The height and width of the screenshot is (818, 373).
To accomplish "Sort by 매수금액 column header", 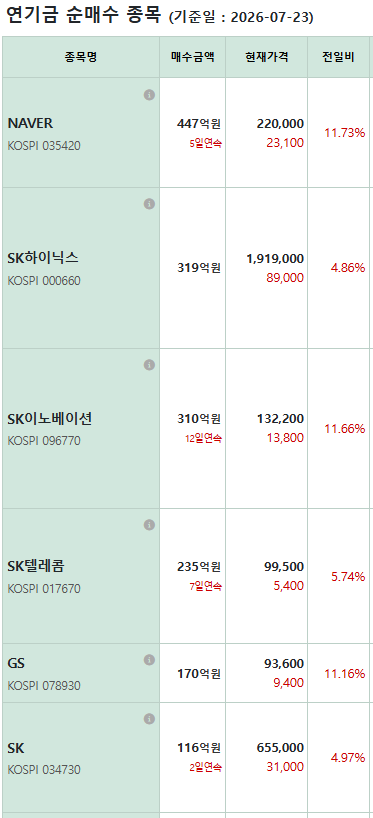I will pyautogui.click(x=192, y=57).
